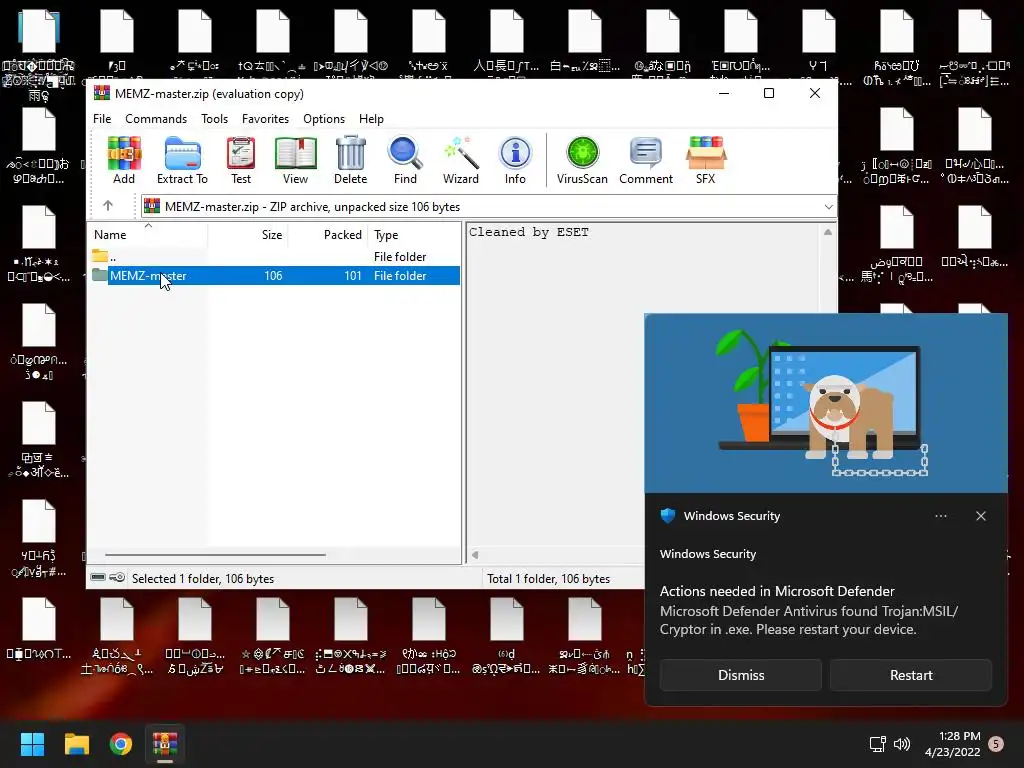
Task: Click the file list horizontal scrollbar
Action: (x=216, y=554)
